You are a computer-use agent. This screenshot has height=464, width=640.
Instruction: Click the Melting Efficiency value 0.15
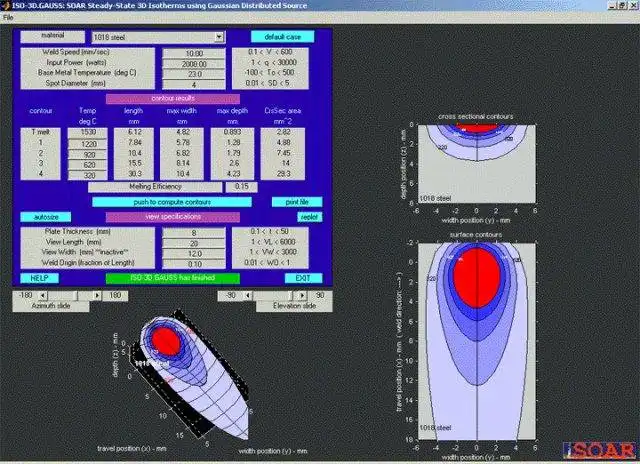pyautogui.click(x=242, y=186)
